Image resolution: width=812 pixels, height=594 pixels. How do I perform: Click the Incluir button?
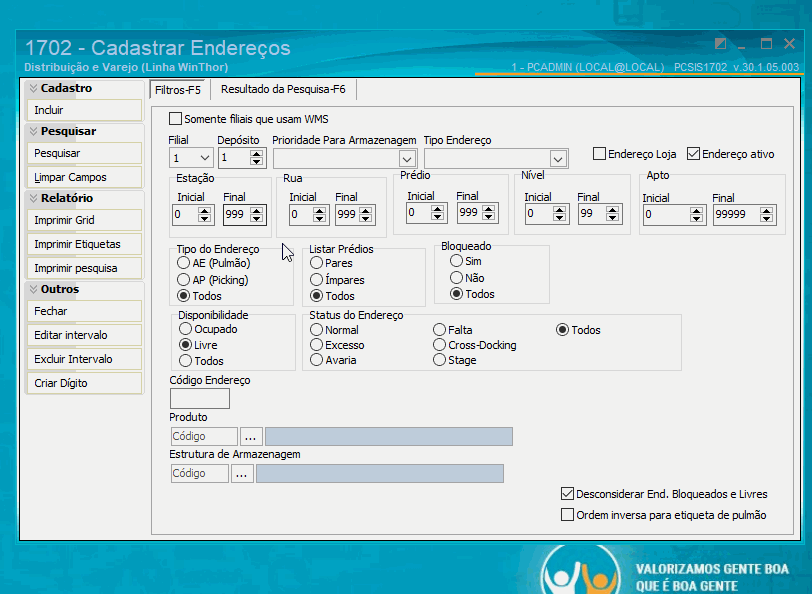pyautogui.click(x=84, y=110)
